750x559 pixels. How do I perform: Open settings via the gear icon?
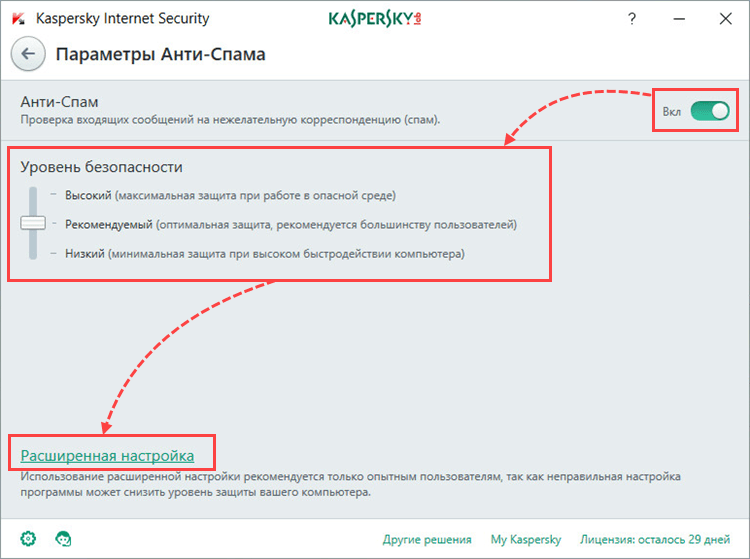(28, 539)
